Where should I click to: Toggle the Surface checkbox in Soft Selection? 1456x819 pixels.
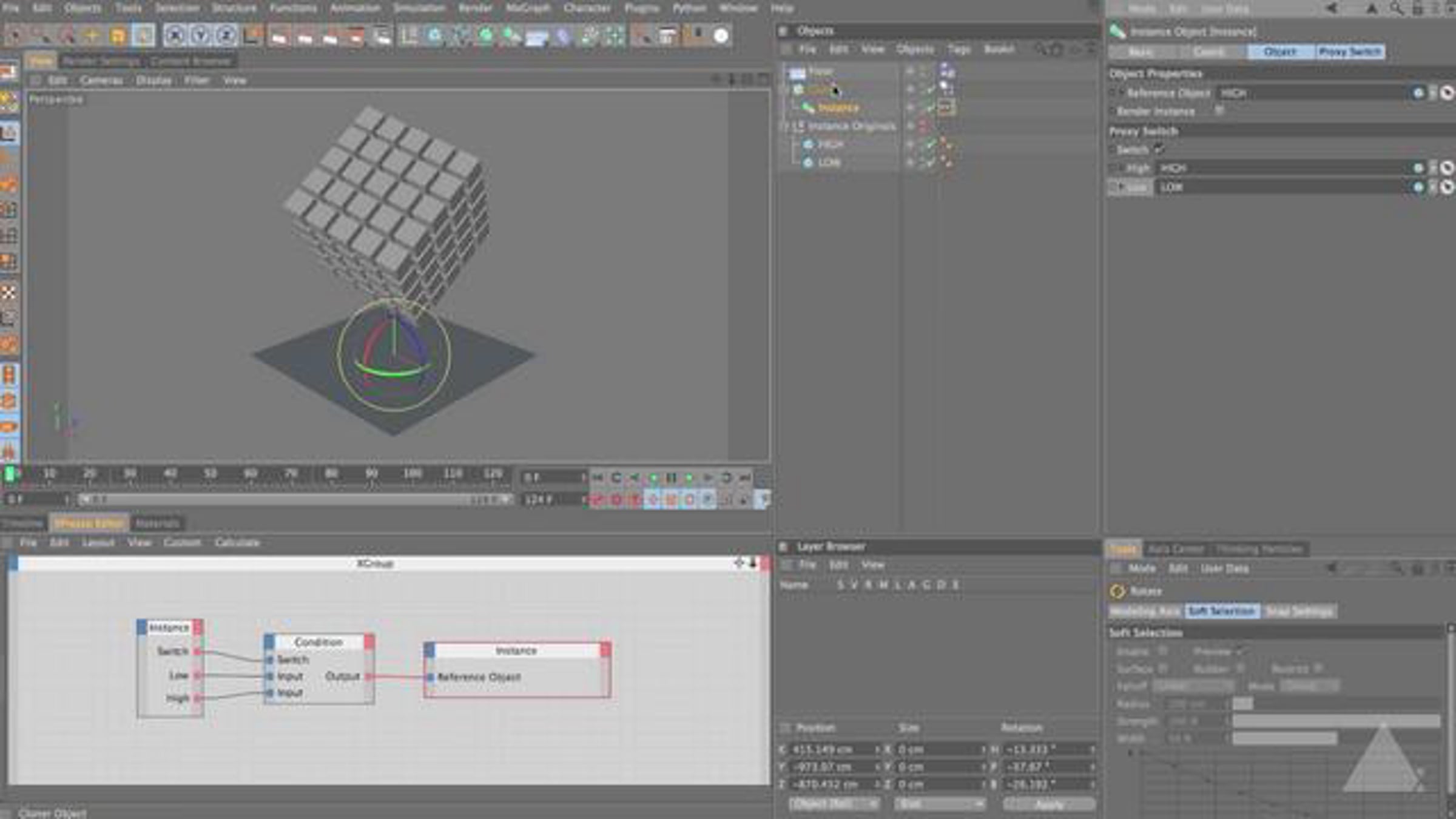click(x=1162, y=669)
